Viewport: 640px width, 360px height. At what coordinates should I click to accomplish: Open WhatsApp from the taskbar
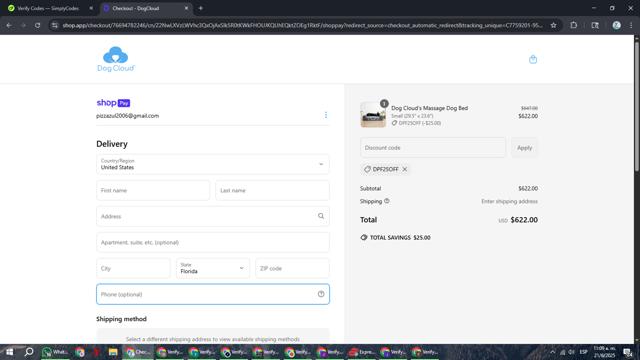point(55,352)
